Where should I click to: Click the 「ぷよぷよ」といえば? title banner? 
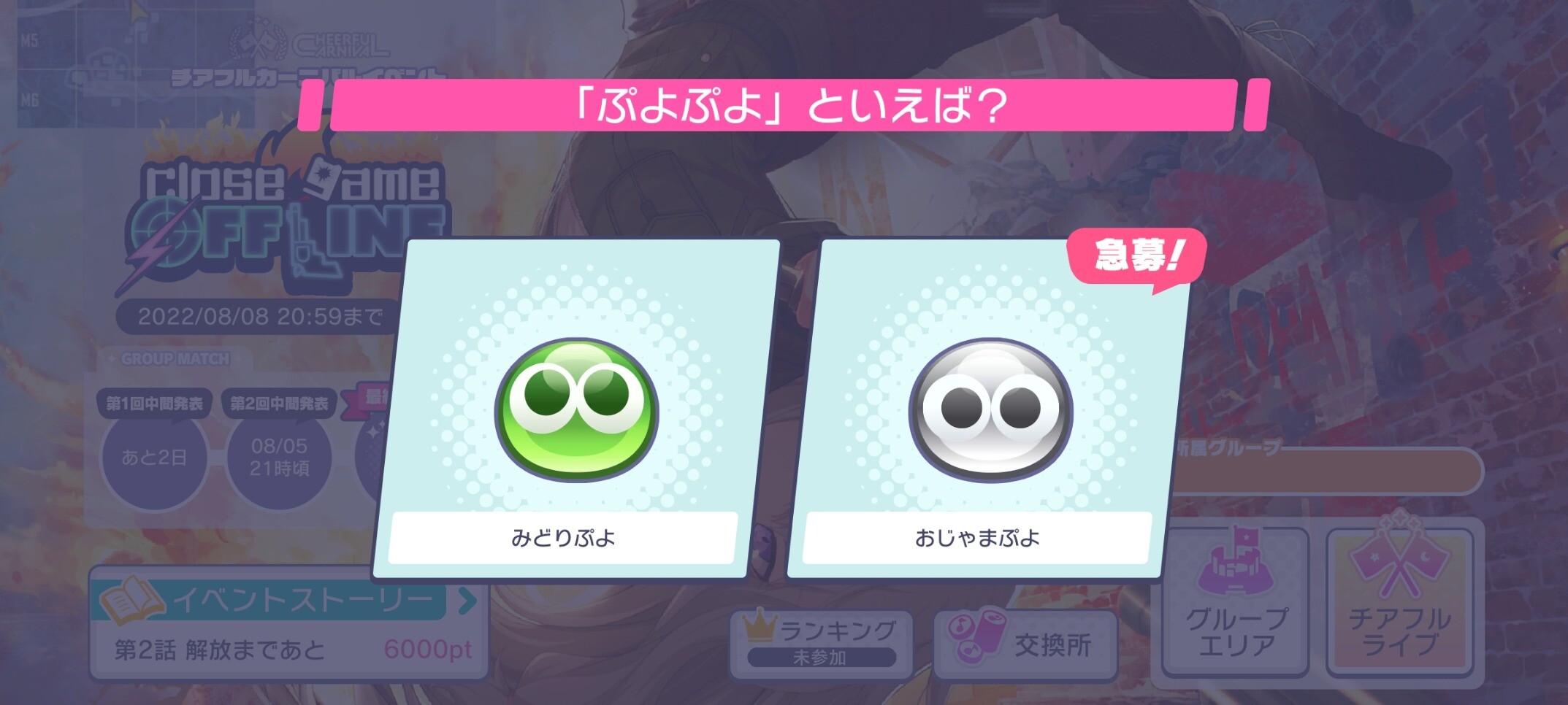tap(784, 105)
